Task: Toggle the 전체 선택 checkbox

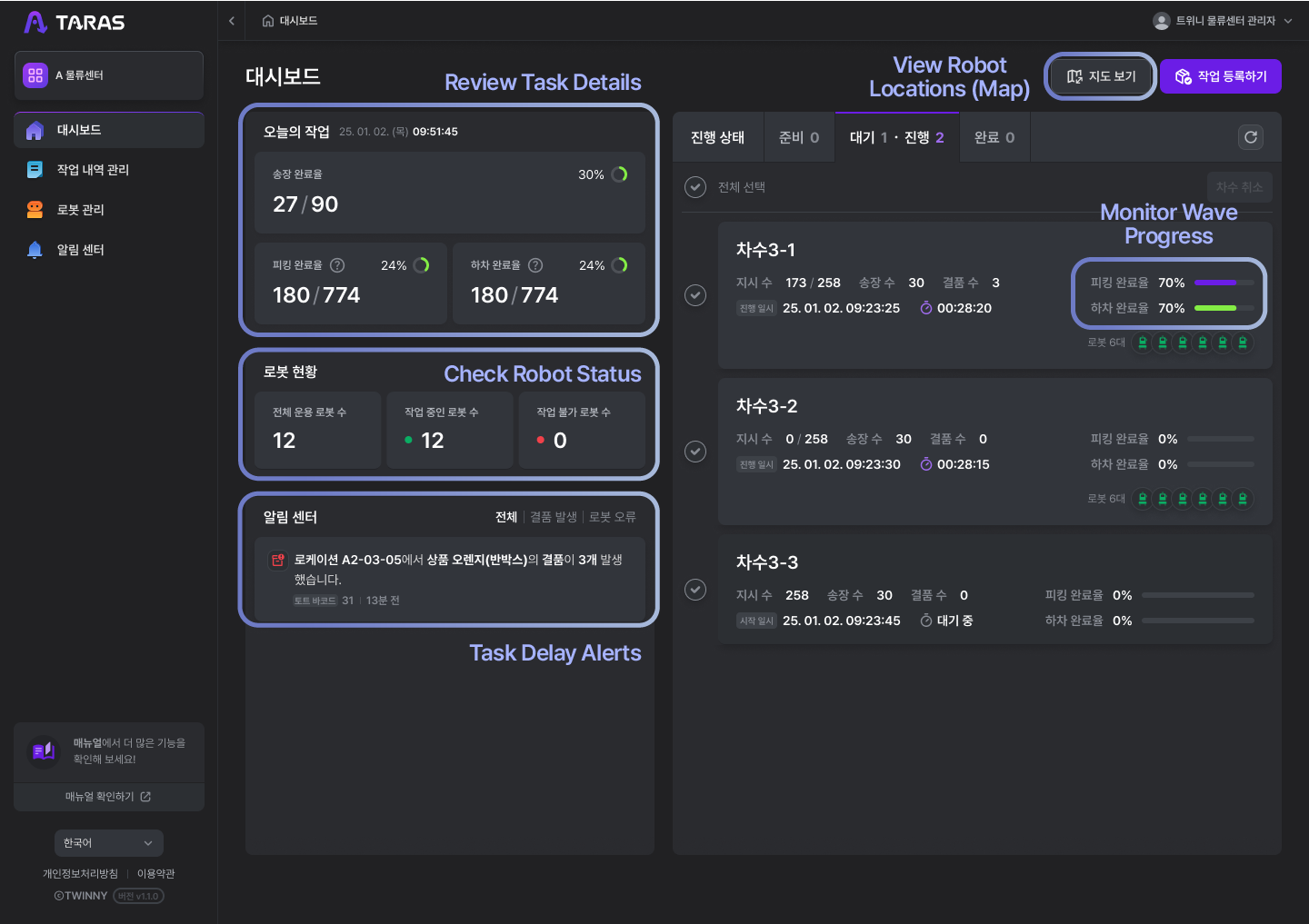Action: pyautogui.click(x=695, y=187)
